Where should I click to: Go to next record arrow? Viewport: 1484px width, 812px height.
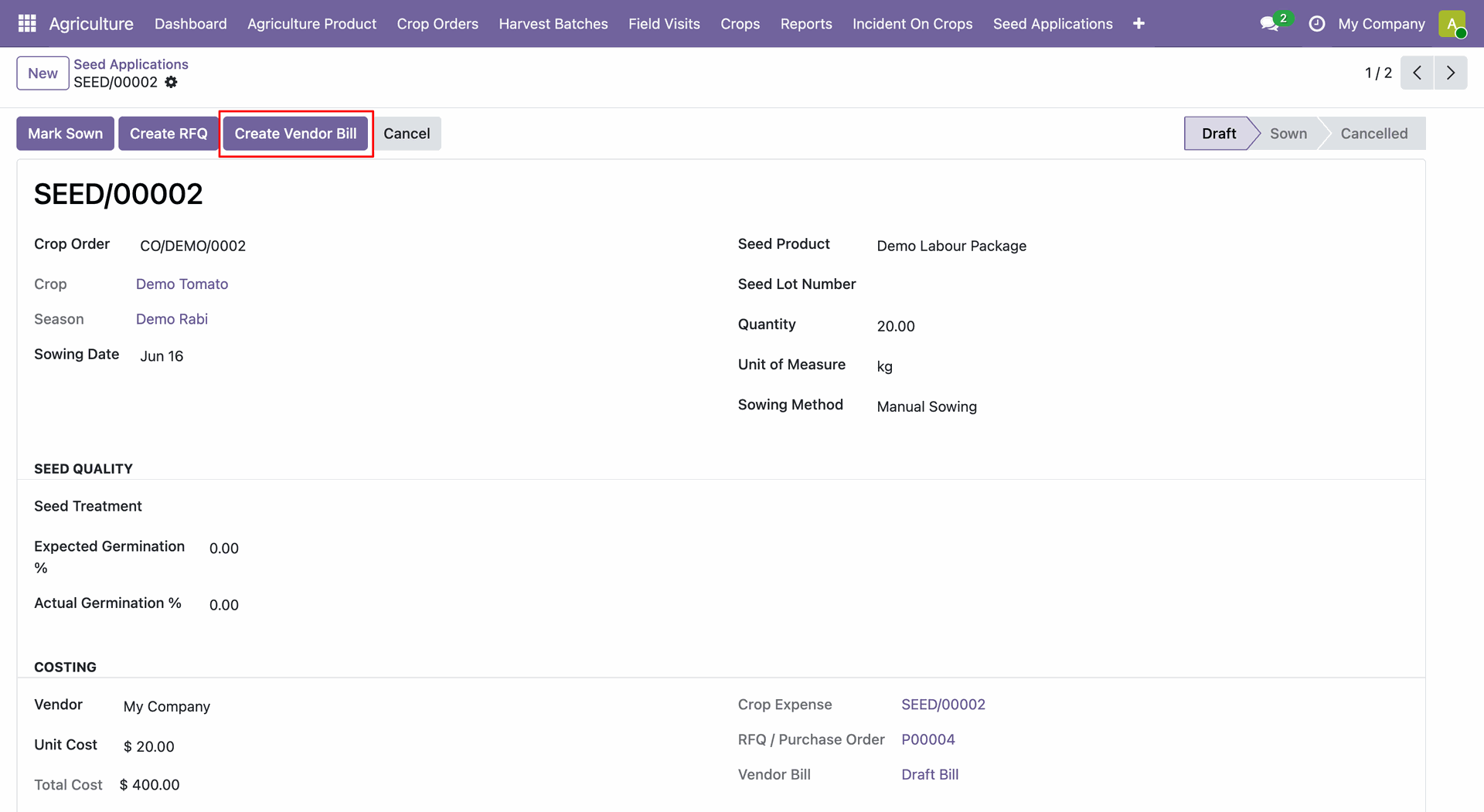[1451, 73]
